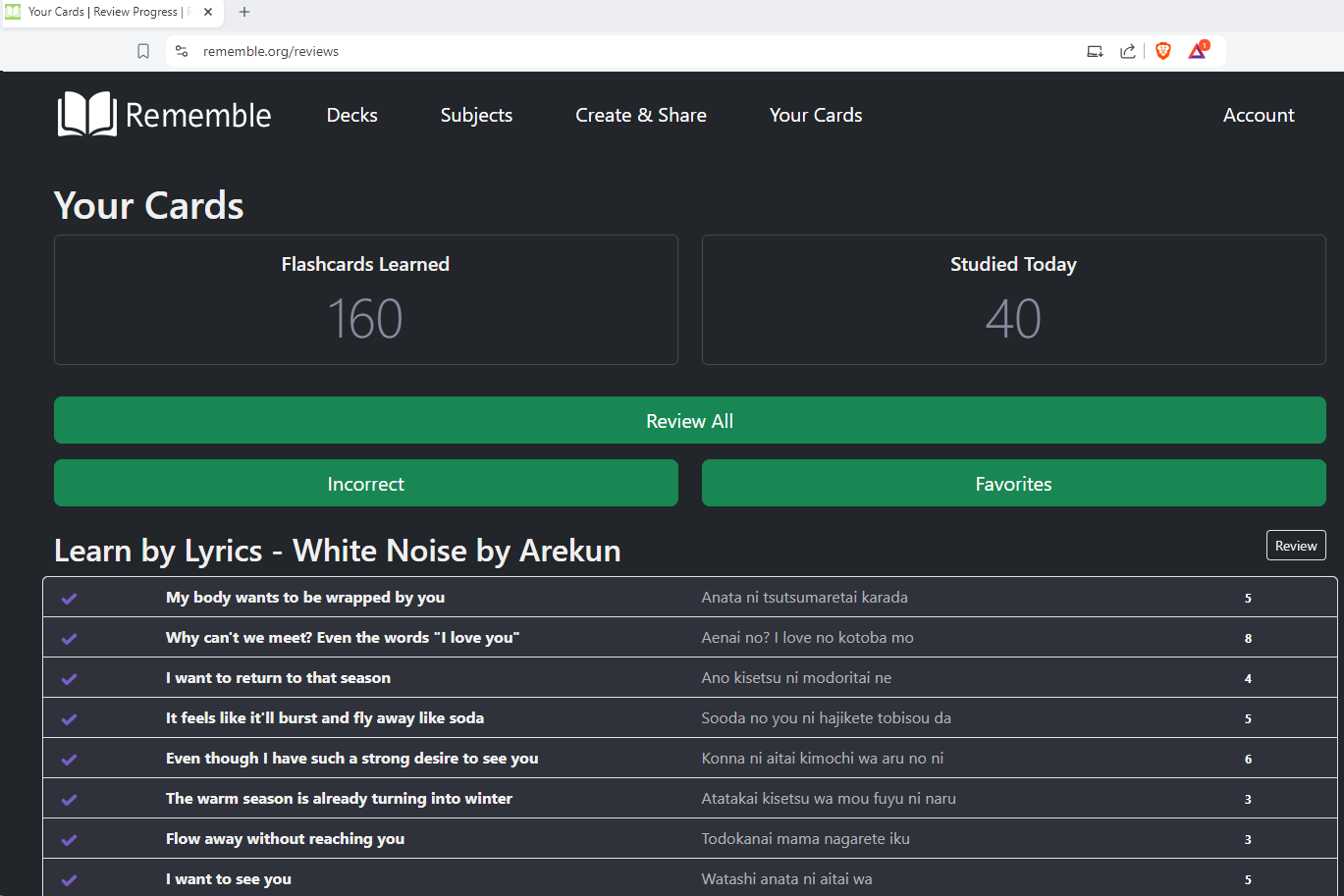Click the checkmark beside "Why can't we meet?" card
The height and width of the screenshot is (896, 1344).
[70, 638]
